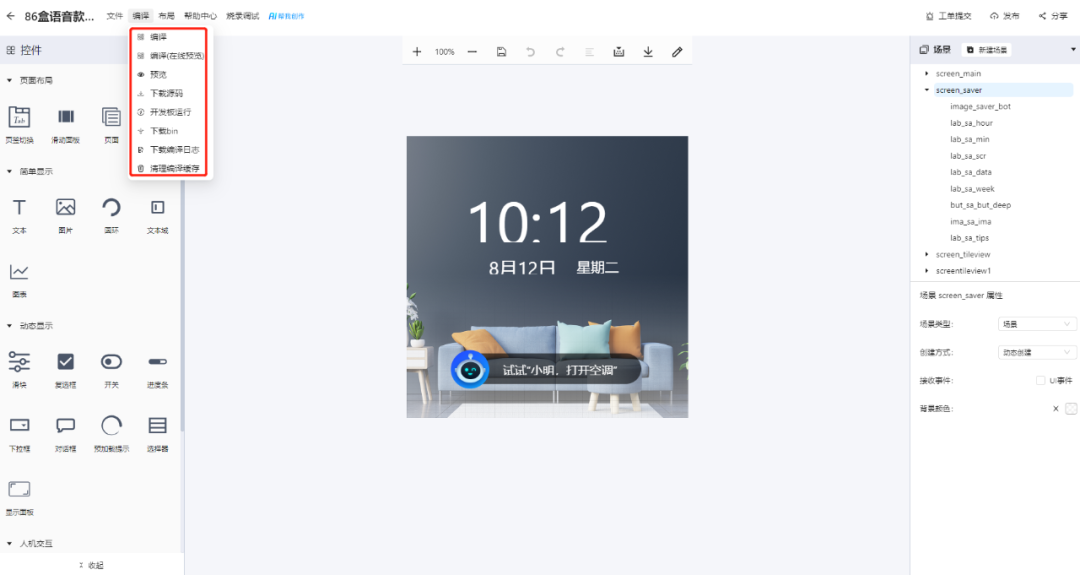Choose 下载编译日志 from the compile menu
1080x575 pixels.
(x=169, y=149)
